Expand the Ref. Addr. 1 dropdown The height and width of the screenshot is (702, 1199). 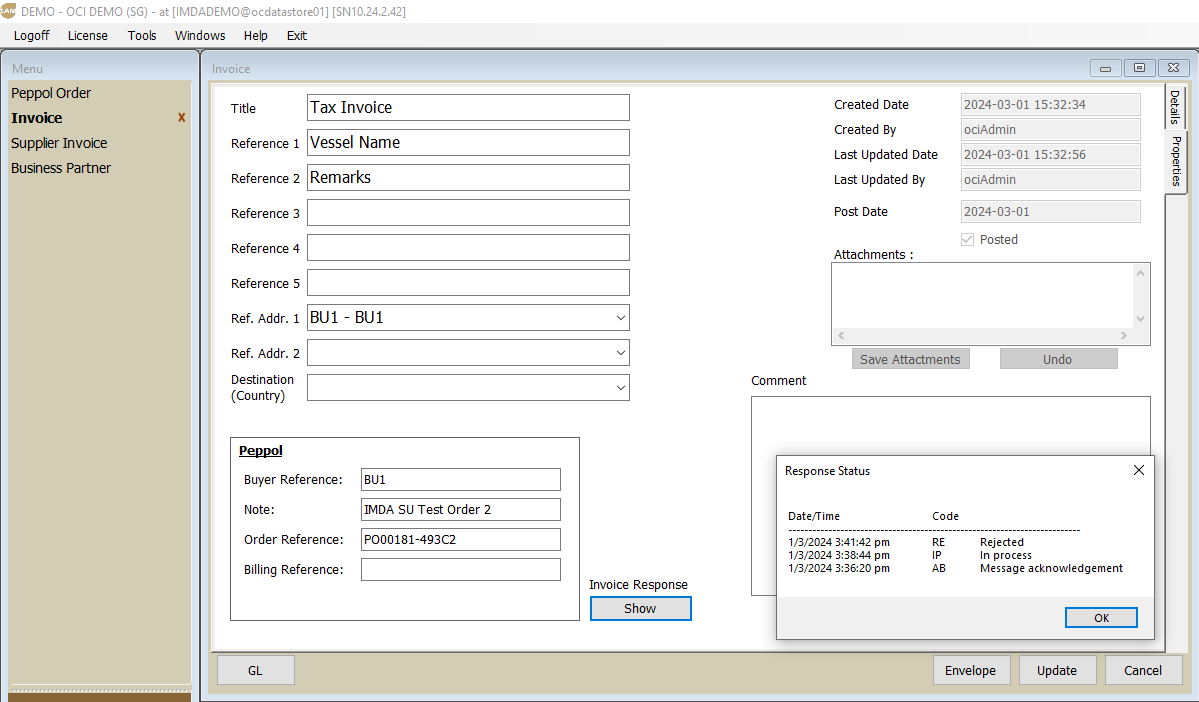pos(621,318)
